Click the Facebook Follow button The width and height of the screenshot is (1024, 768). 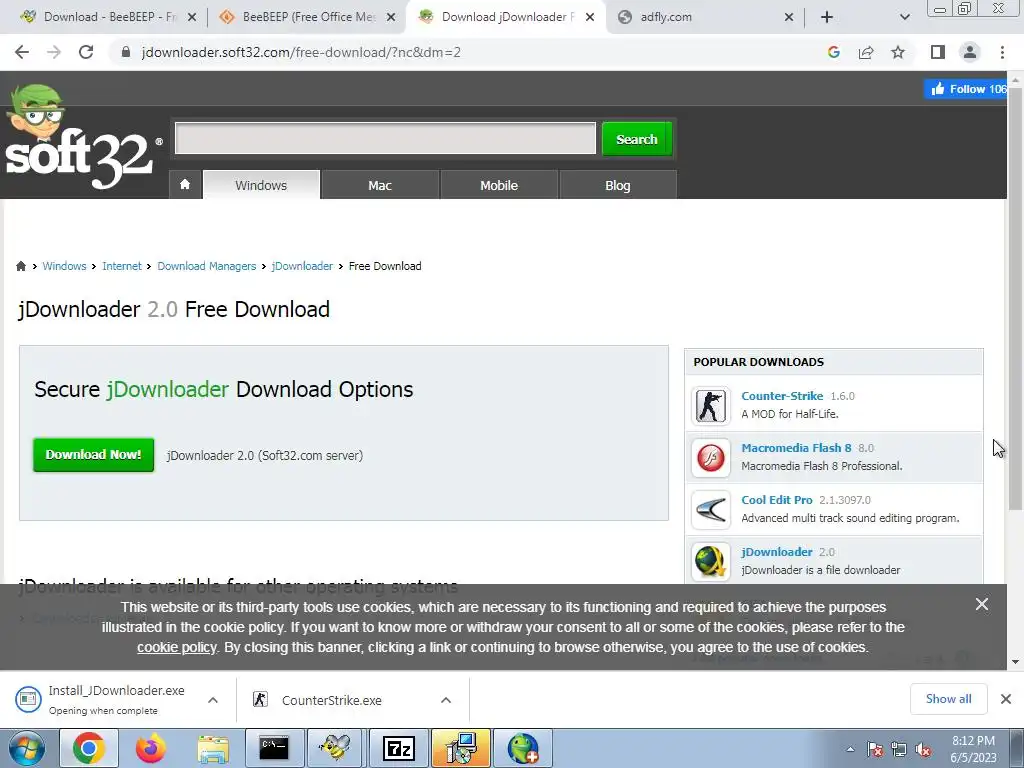tap(965, 89)
